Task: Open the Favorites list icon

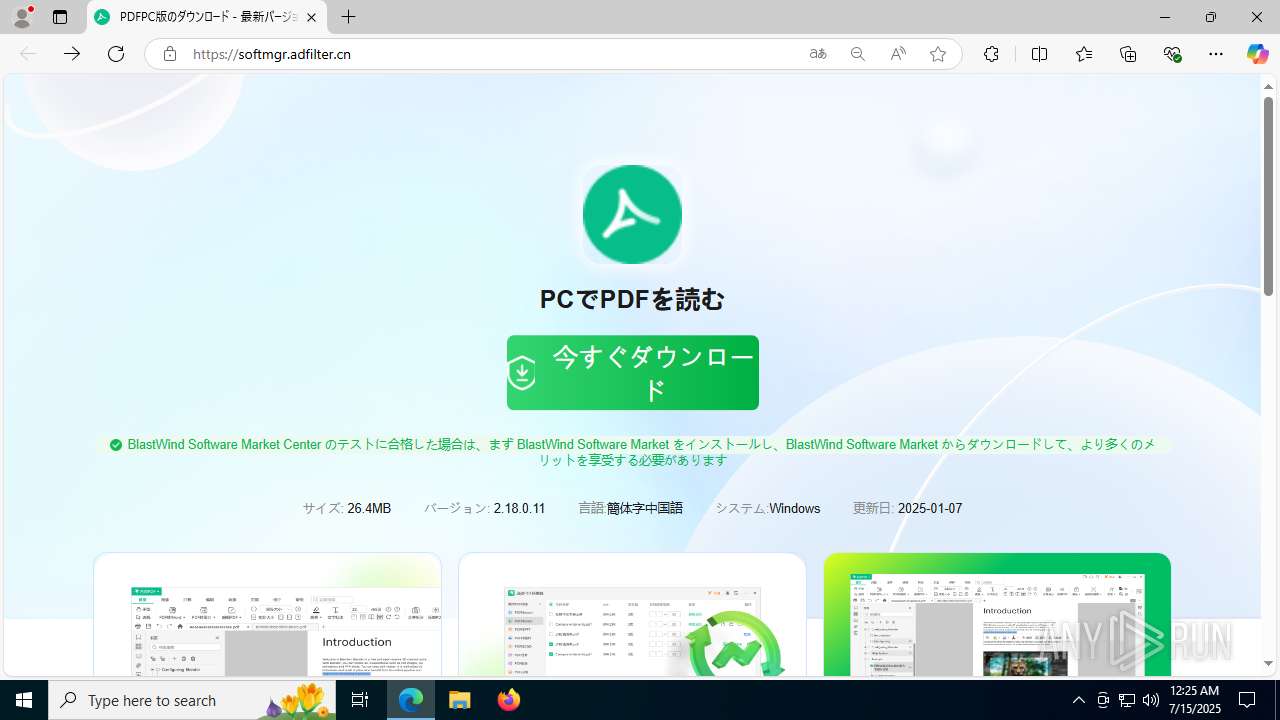Action: point(1084,54)
